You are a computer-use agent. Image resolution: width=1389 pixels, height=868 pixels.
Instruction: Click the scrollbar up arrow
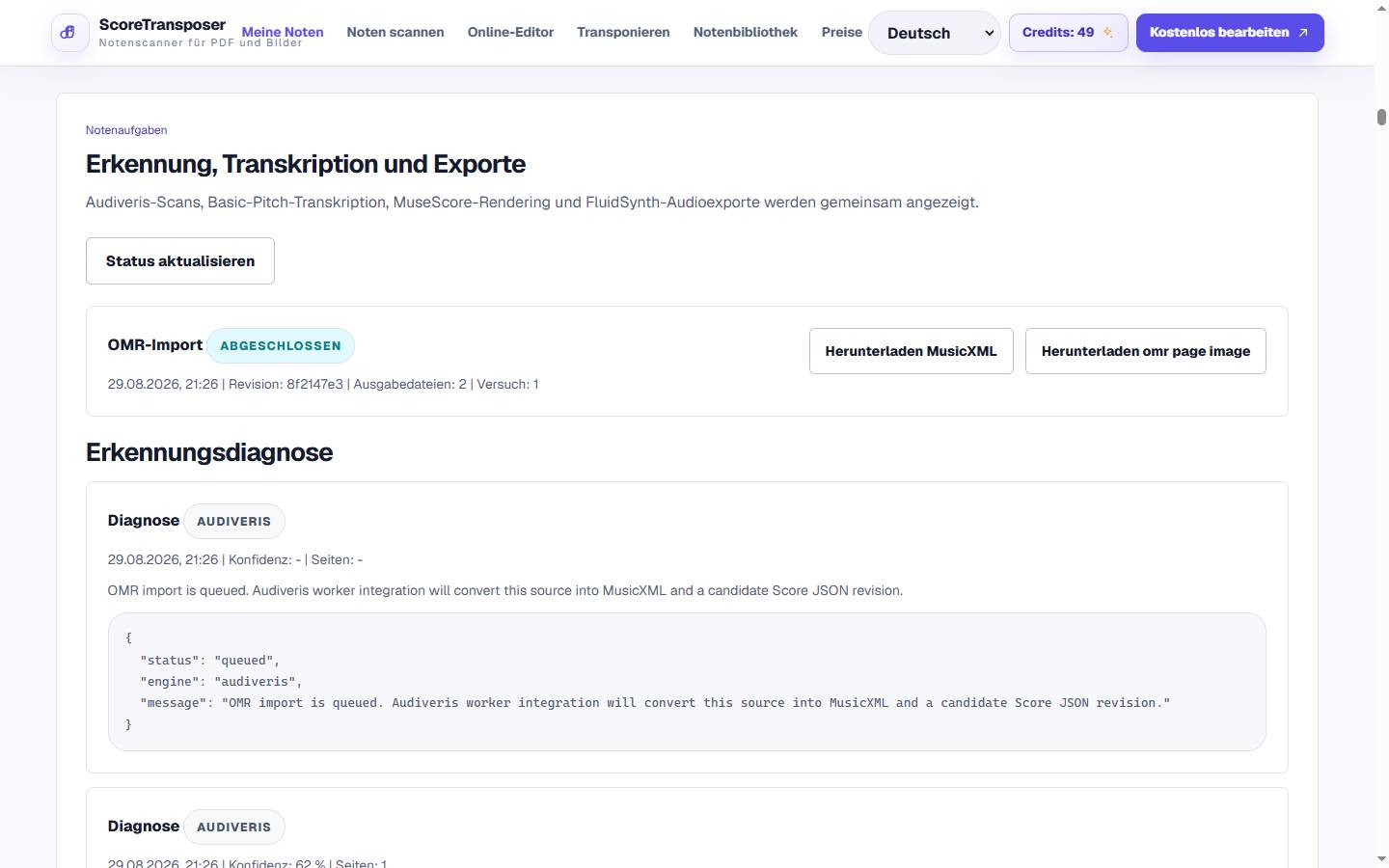tap(1381, 8)
